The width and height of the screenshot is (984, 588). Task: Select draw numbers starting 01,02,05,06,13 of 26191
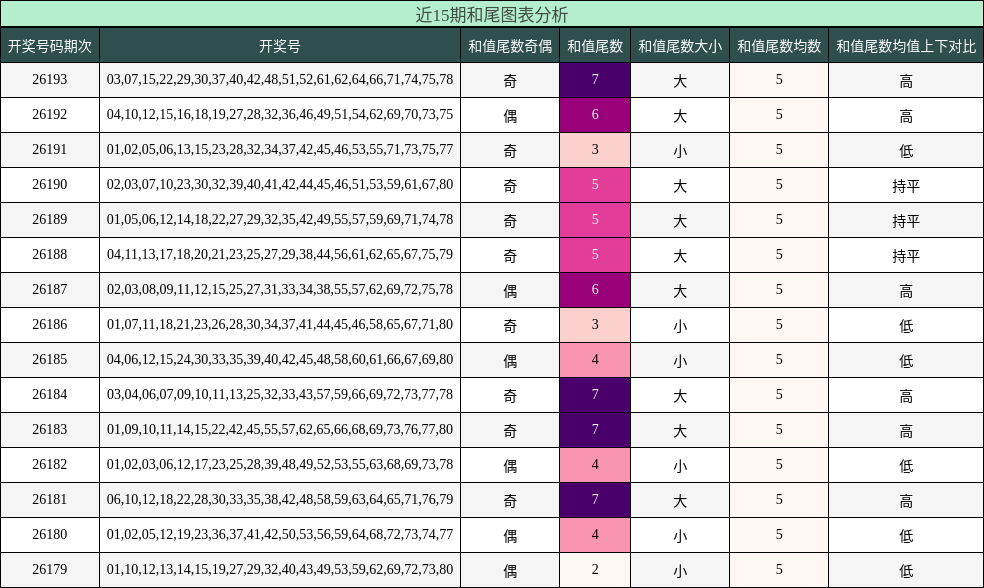pyautogui.click(x=280, y=150)
